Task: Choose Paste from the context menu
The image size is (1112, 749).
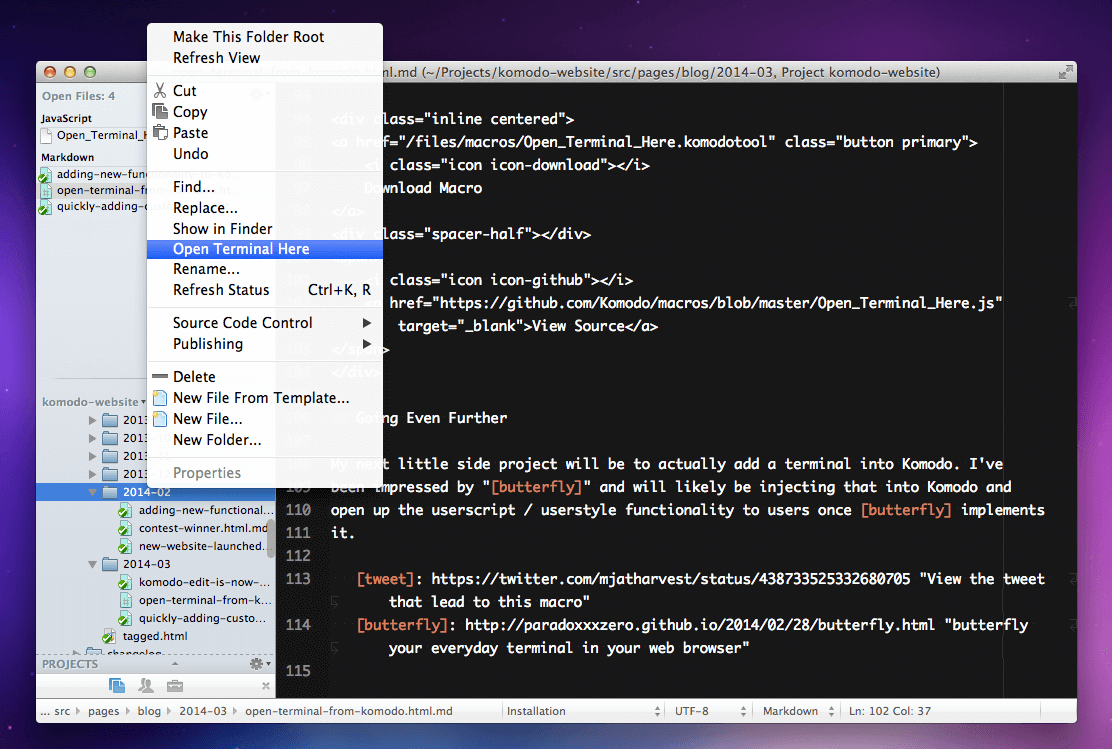Action: click(265, 133)
